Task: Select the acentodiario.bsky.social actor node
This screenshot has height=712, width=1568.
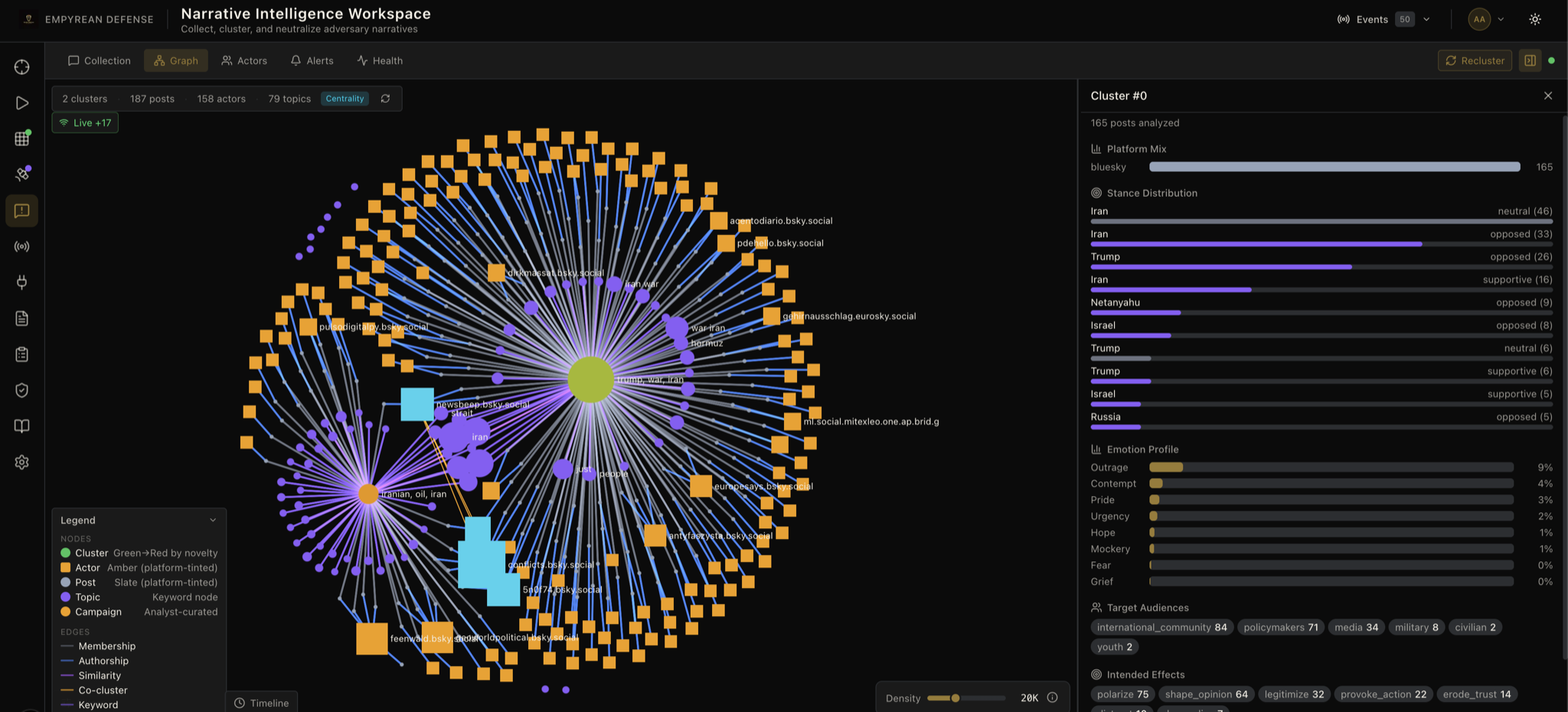Action: (718, 220)
